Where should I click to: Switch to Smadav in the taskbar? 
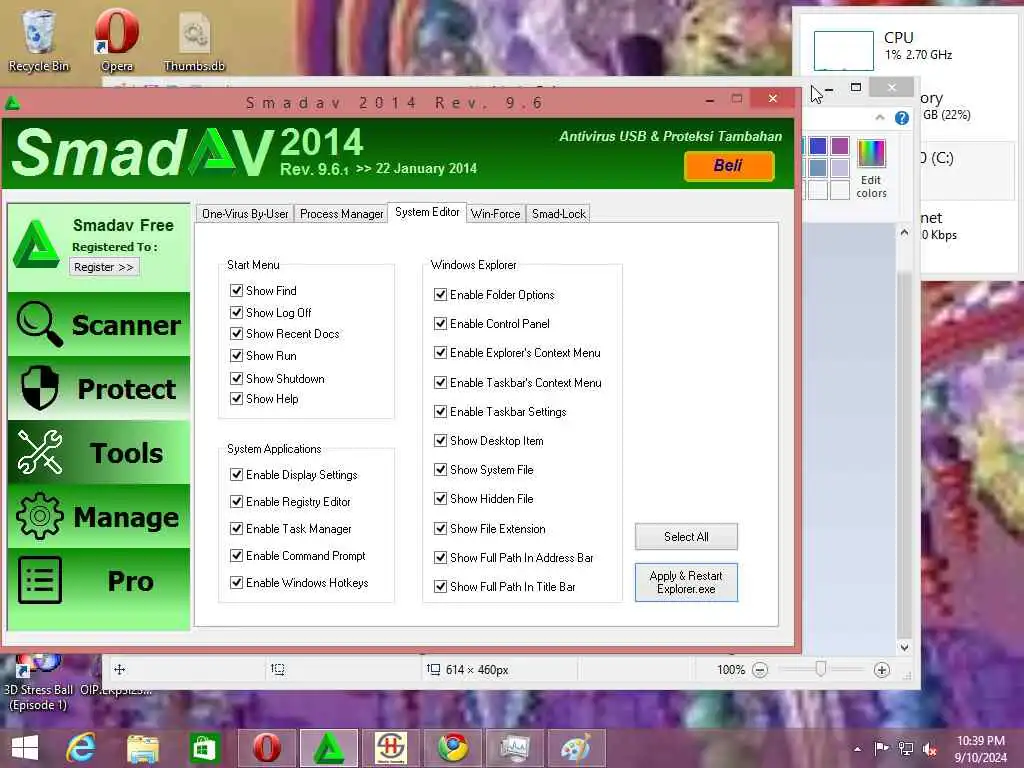click(328, 748)
